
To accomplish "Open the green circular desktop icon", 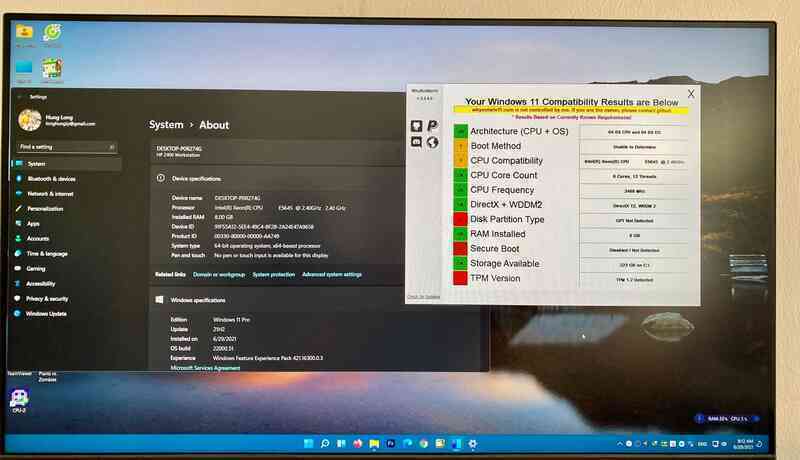I will [x=53, y=35].
